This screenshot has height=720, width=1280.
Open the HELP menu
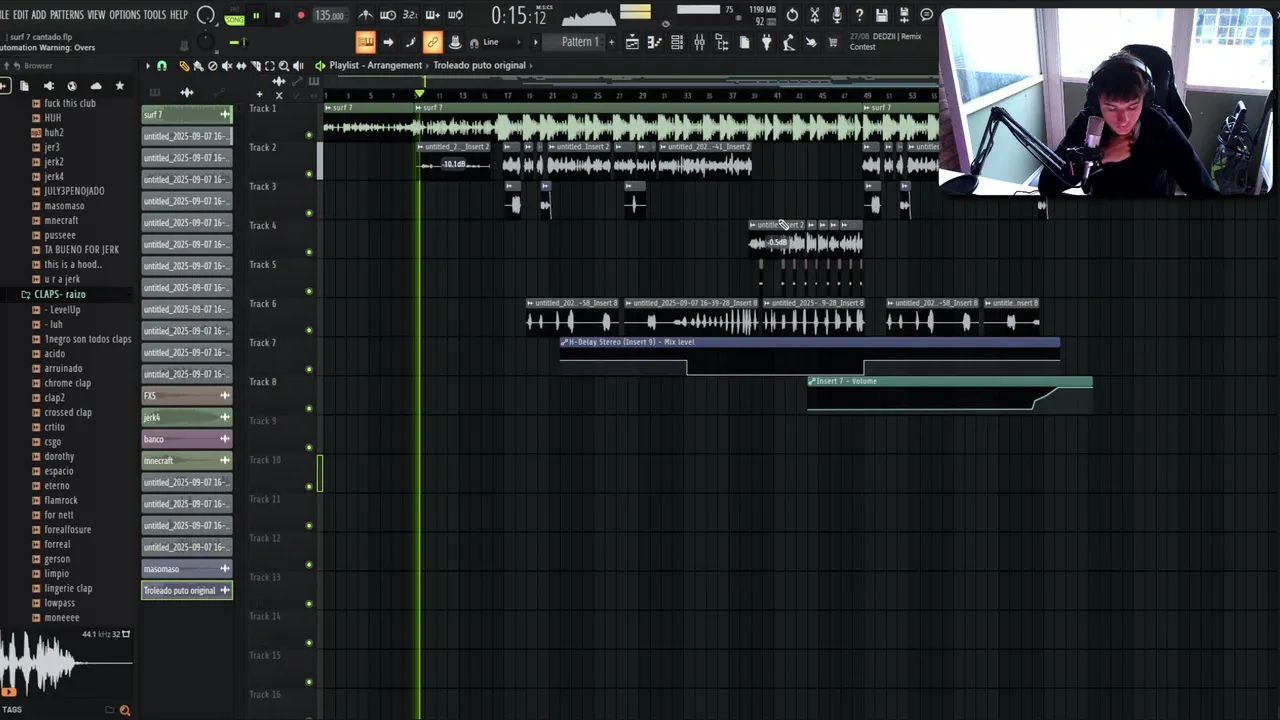[x=179, y=15]
